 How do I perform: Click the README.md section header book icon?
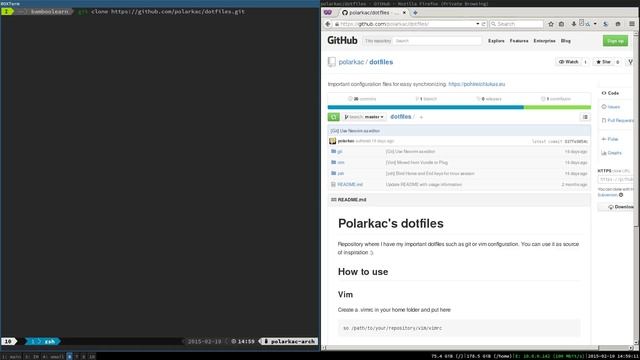pos(333,200)
